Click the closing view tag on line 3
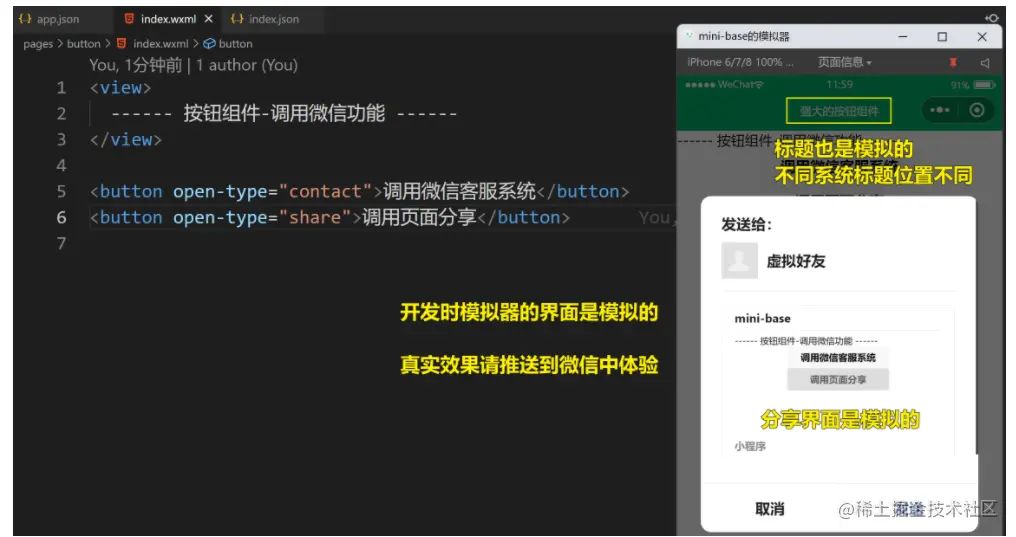 pyautogui.click(x=126, y=139)
